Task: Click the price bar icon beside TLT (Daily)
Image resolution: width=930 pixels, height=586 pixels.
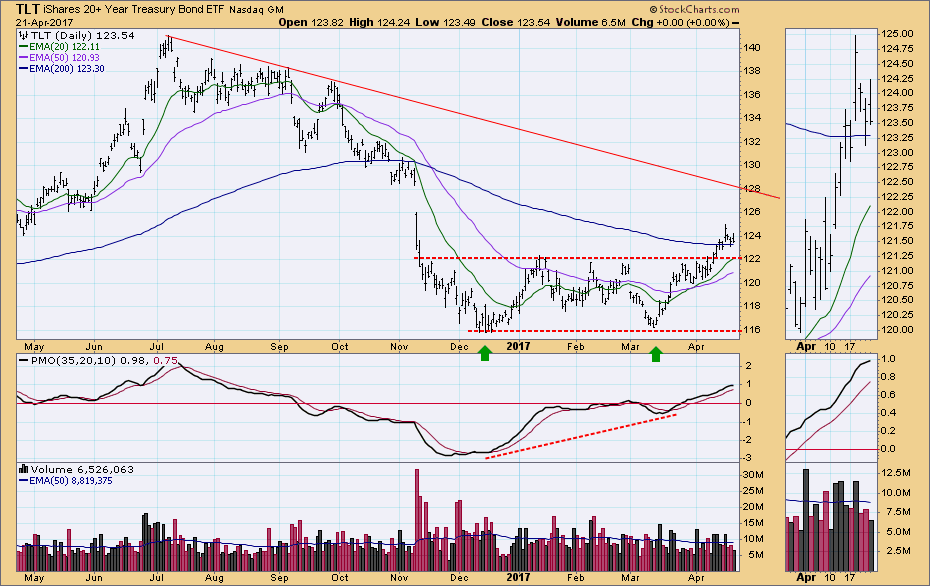Action: pyautogui.click(x=24, y=36)
